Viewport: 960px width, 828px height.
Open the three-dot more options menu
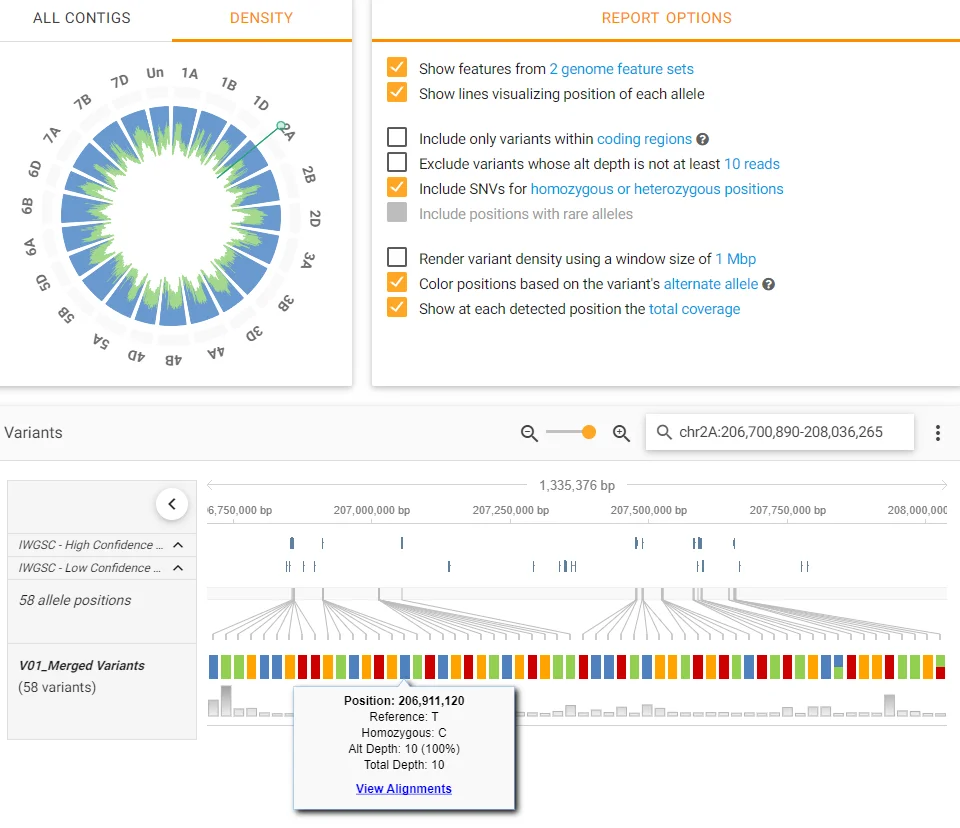tap(937, 433)
